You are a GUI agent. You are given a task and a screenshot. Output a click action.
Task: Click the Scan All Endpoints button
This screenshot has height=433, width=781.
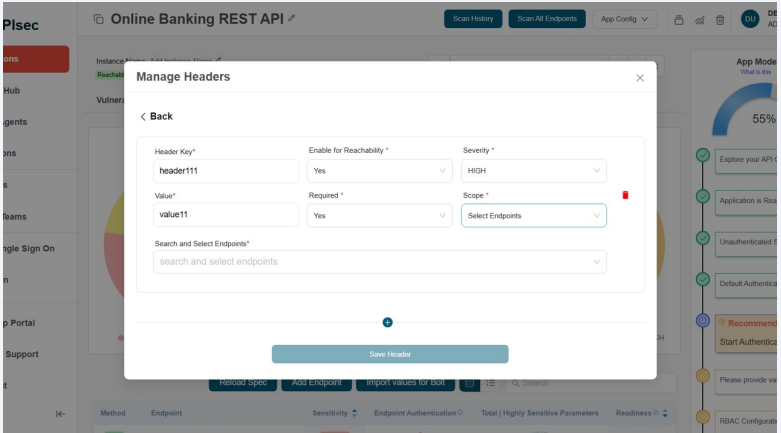point(546,19)
